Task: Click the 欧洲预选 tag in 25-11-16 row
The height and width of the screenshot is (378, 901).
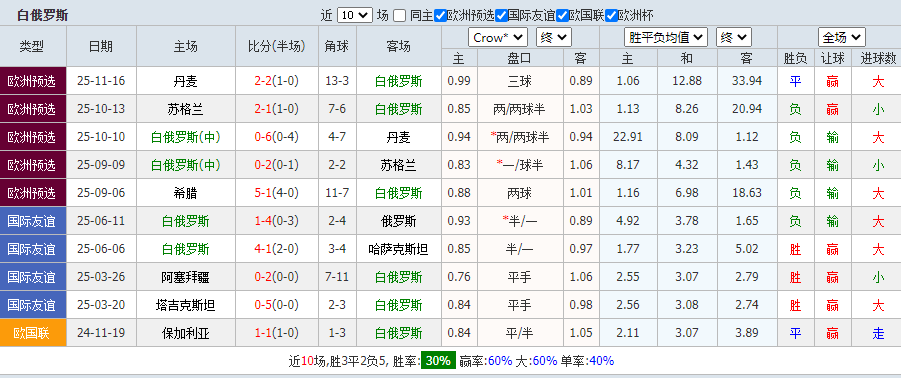Action: point(33,81)
